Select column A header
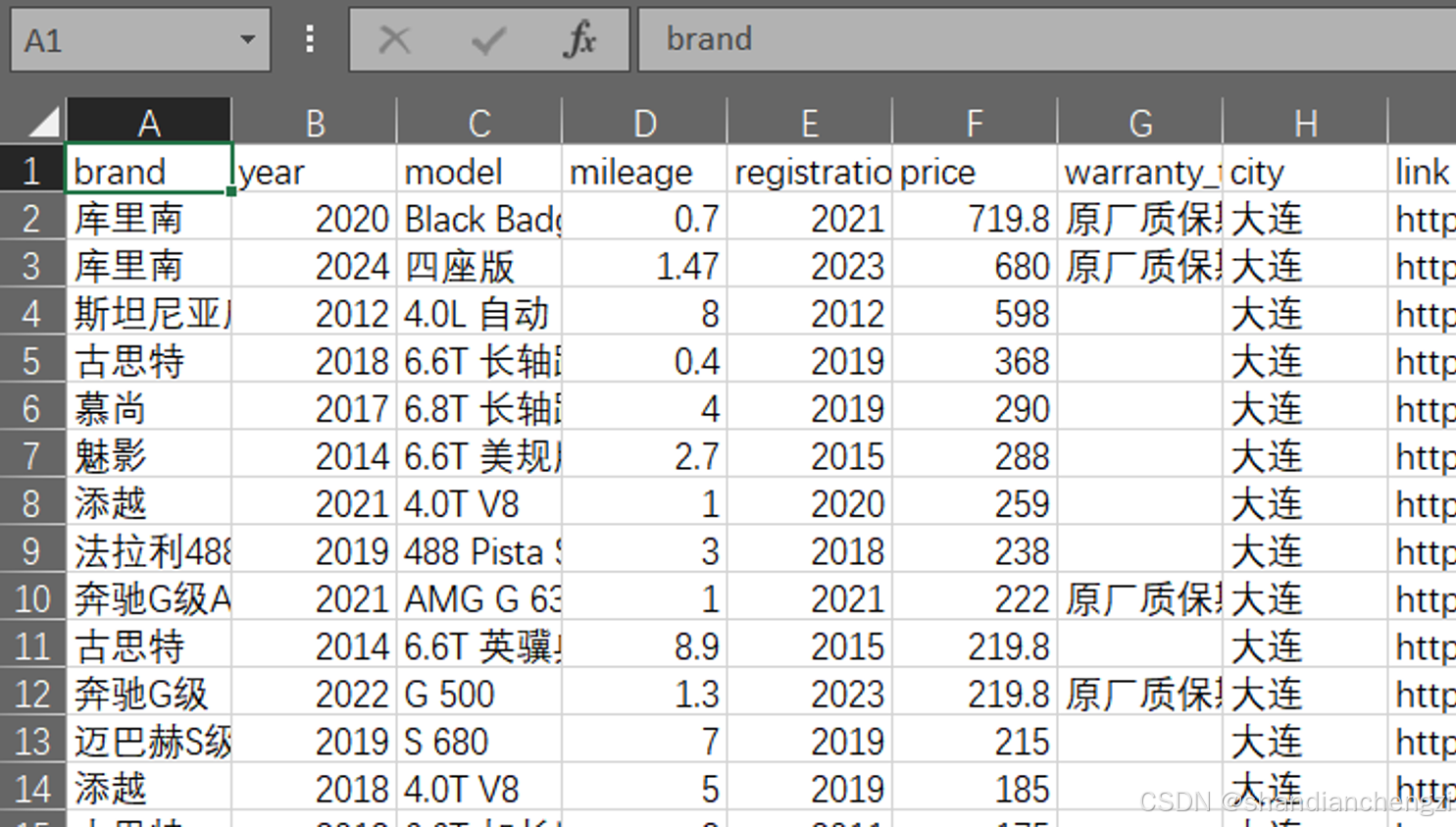 click(149, 122)
